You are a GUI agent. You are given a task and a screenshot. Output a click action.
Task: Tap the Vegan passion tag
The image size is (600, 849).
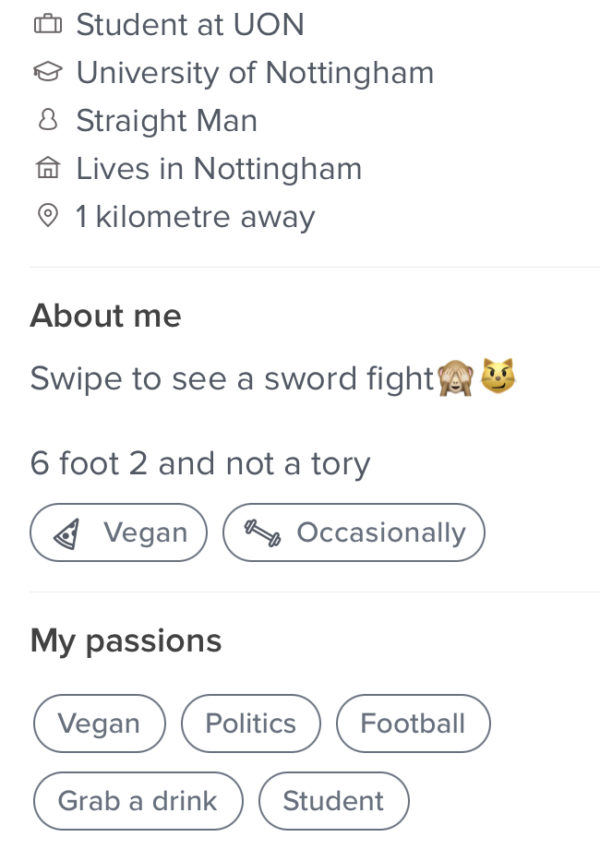(x=99, y=723)
